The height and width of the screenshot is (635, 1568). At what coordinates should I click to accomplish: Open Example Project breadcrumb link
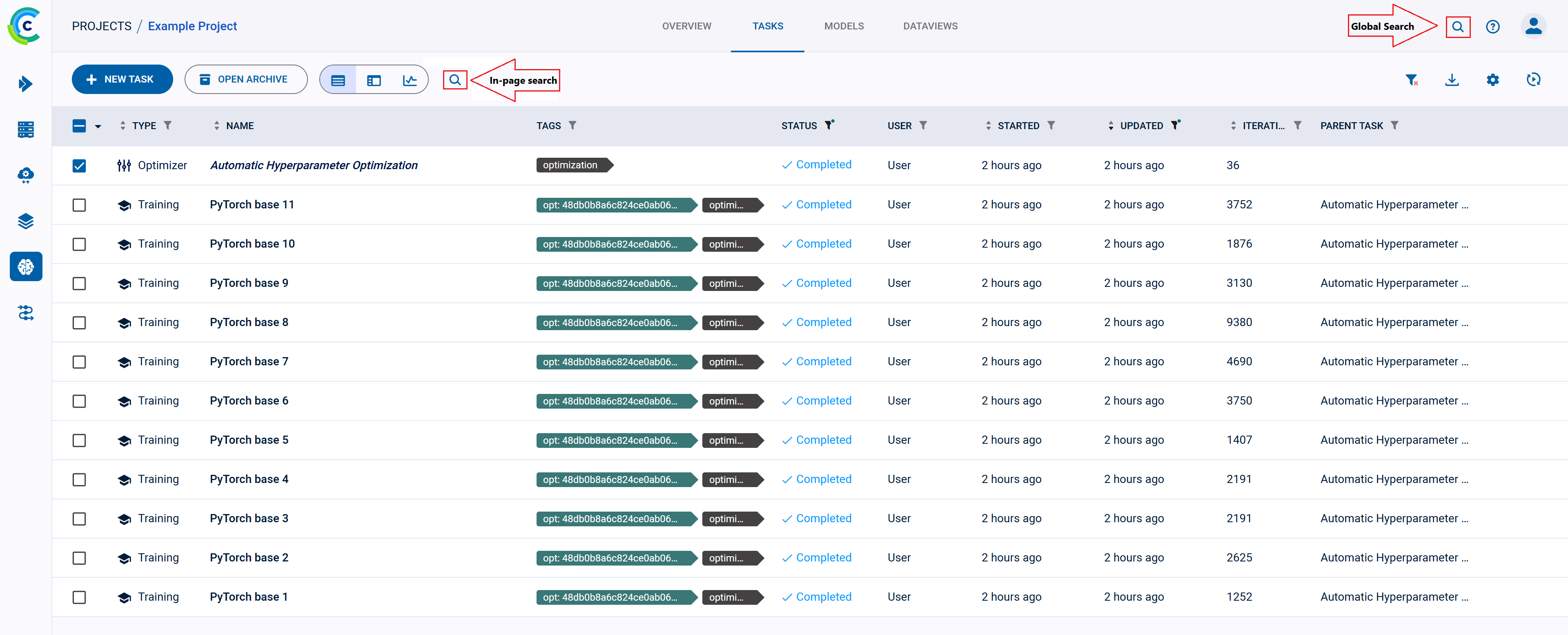tap(192, 26)
